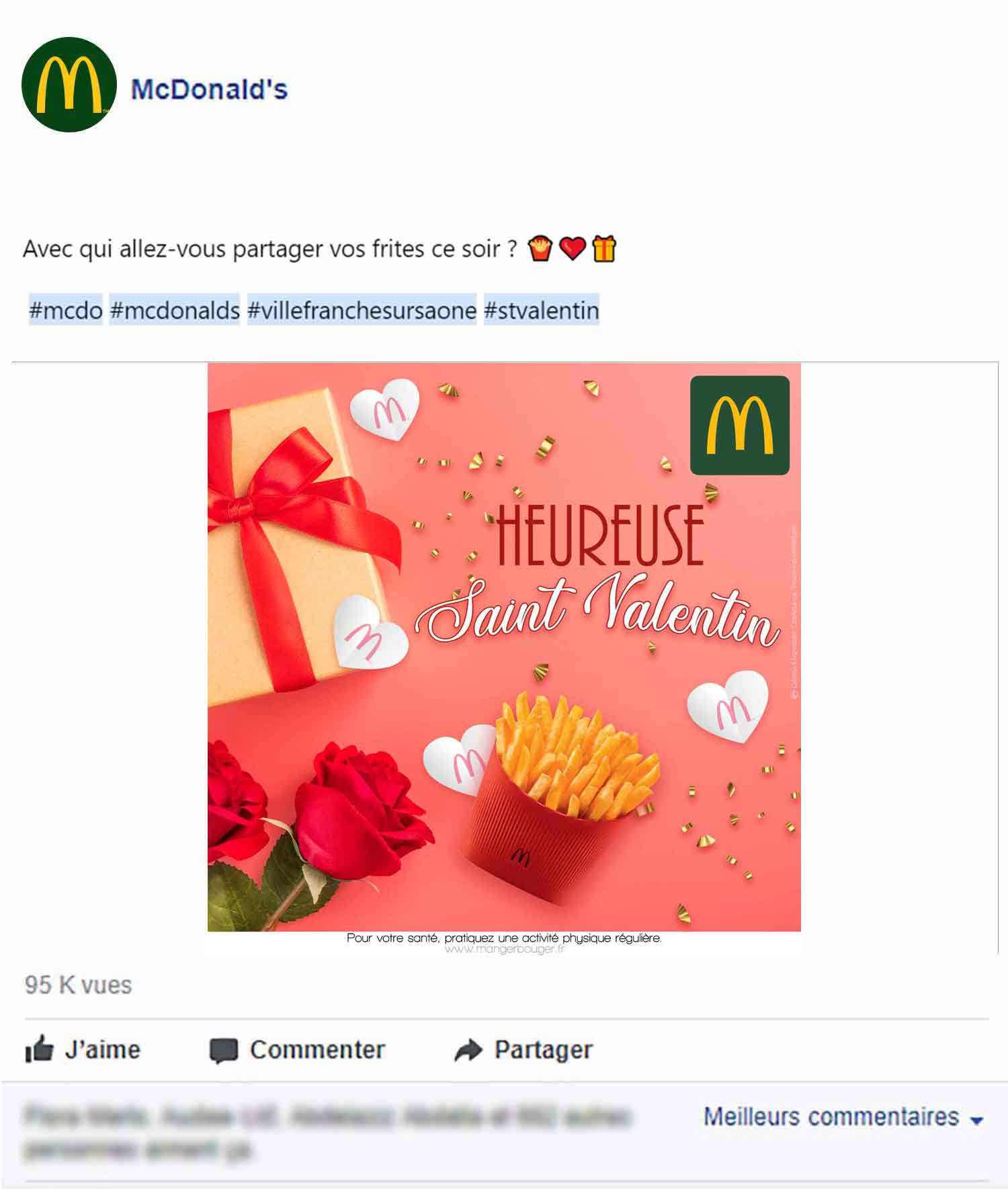Screen dimensions: 1008x1189
Task: Click the fries emoji in caption
Action: click(x=540, y=249)
